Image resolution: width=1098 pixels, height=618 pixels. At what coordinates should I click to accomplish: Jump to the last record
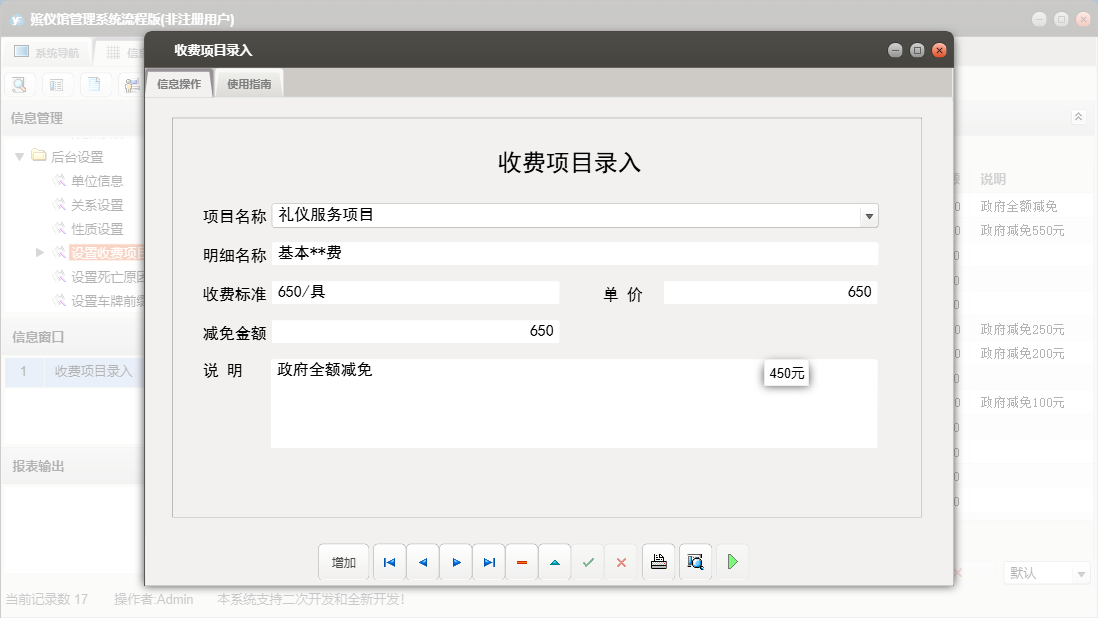point(489,562)
